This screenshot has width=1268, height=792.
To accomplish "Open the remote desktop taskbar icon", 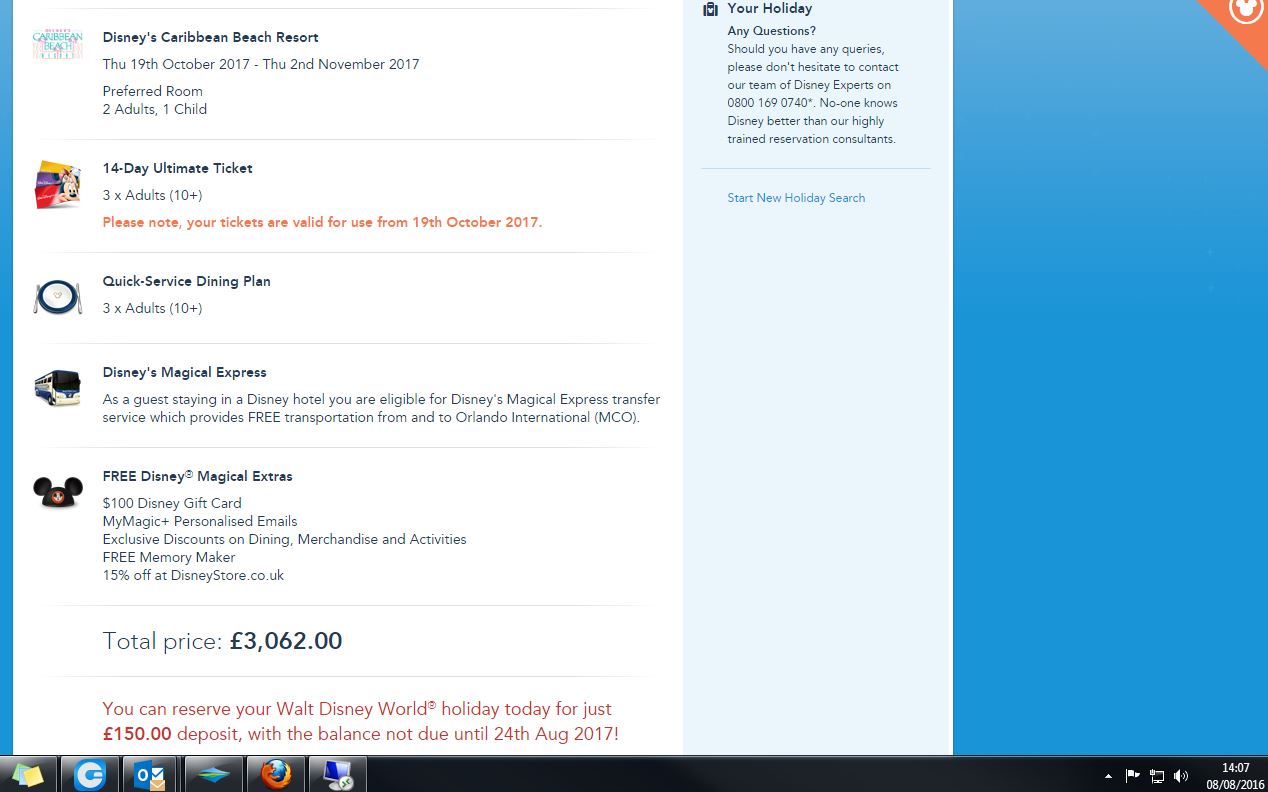I will [x=337, y=775].
